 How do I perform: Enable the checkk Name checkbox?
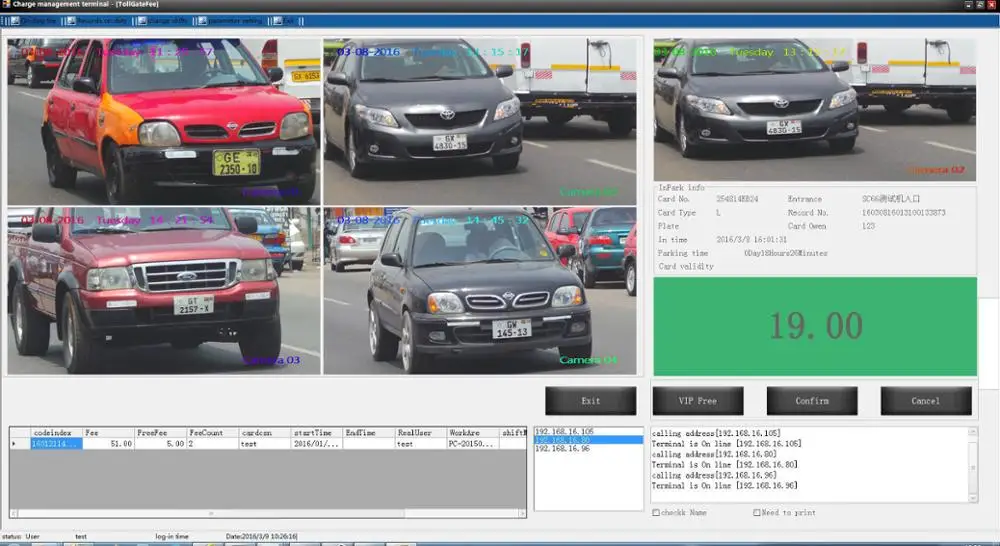point(656,513)
